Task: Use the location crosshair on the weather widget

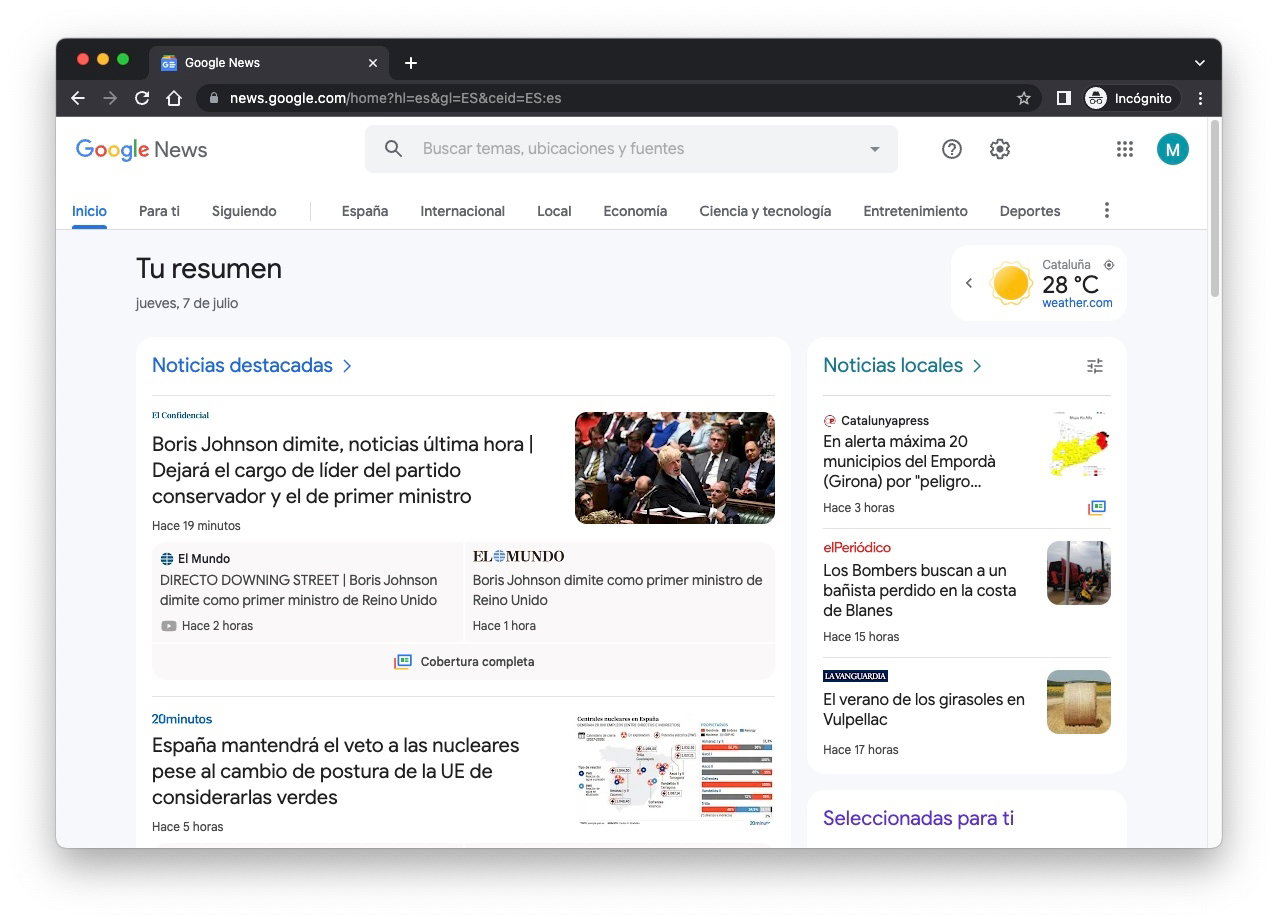Action: coord(1108,265)
